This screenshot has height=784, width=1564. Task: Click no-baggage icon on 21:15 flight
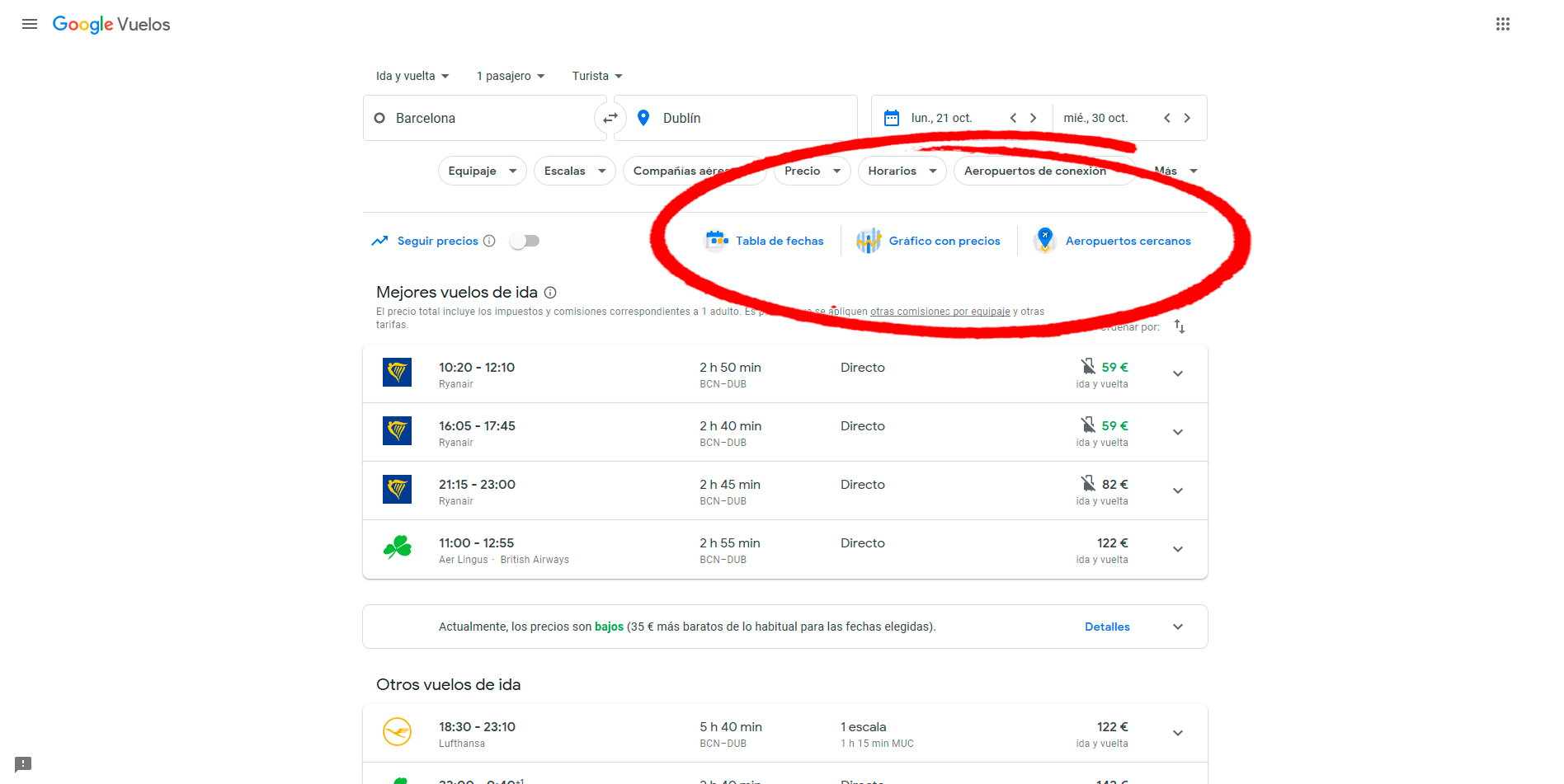point(1089,483)
